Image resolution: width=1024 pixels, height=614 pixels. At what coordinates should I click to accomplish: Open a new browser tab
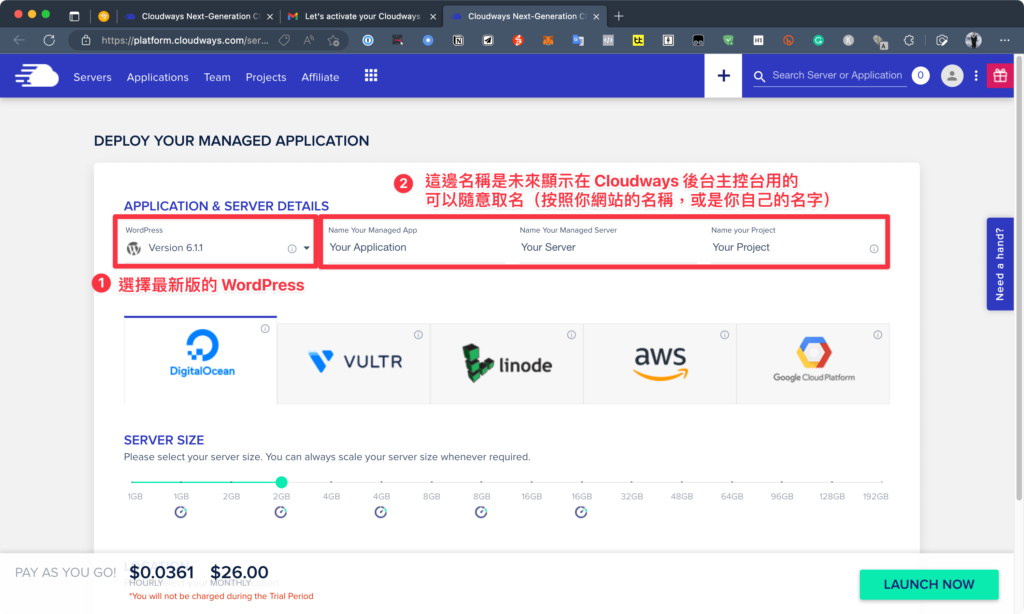pyautogui.click(x=618, y=16)
